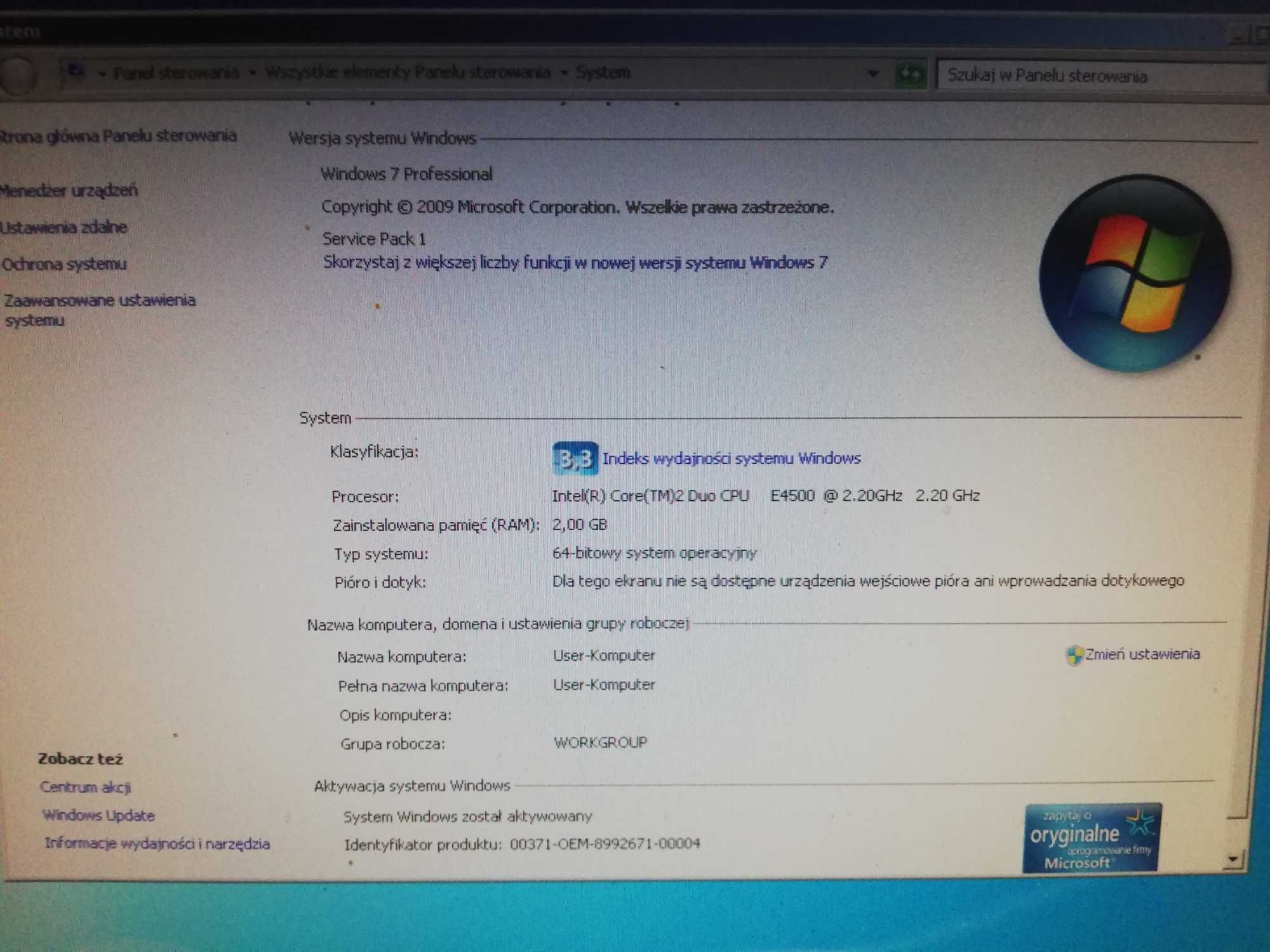The height and width of the screenshot is (952, 1270).
Task: Click the round Back navigation button
Action: (x=17, y=75)
